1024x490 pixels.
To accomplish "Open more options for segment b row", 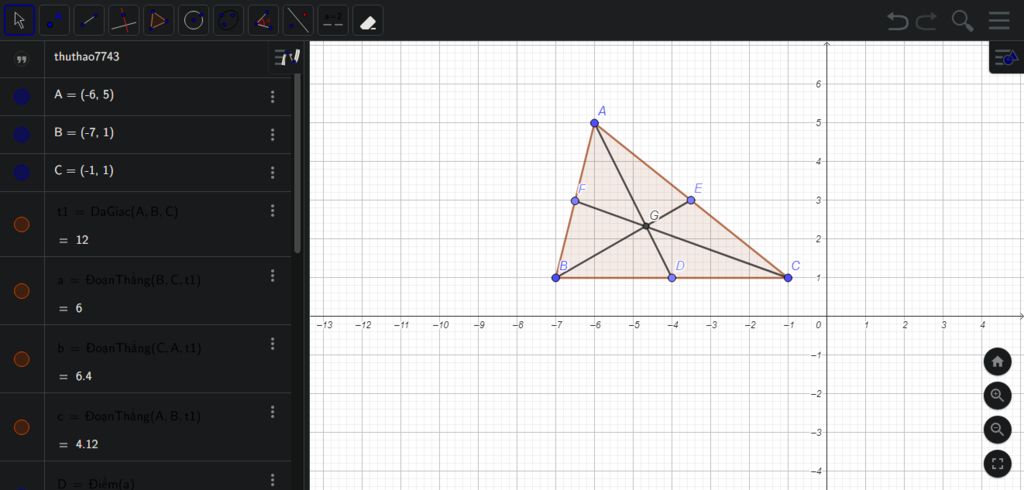I will pos(272,344).
